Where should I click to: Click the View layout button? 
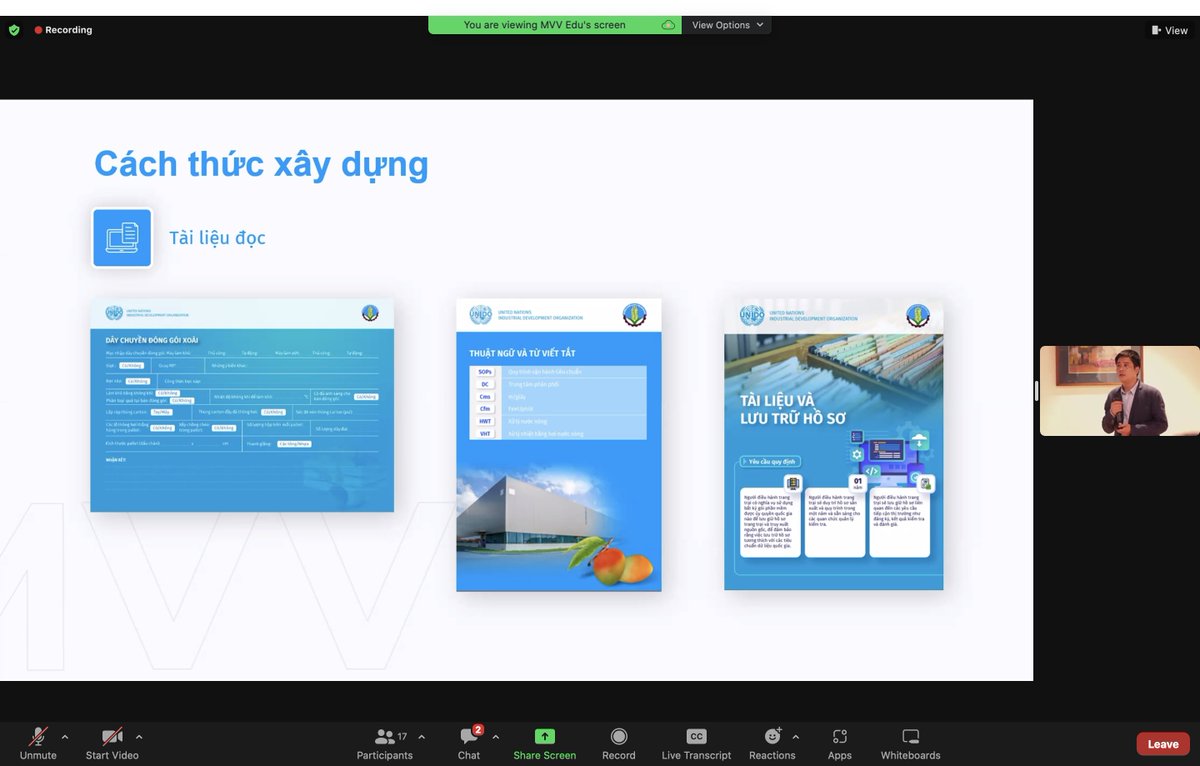click(x=1170, y=30)
